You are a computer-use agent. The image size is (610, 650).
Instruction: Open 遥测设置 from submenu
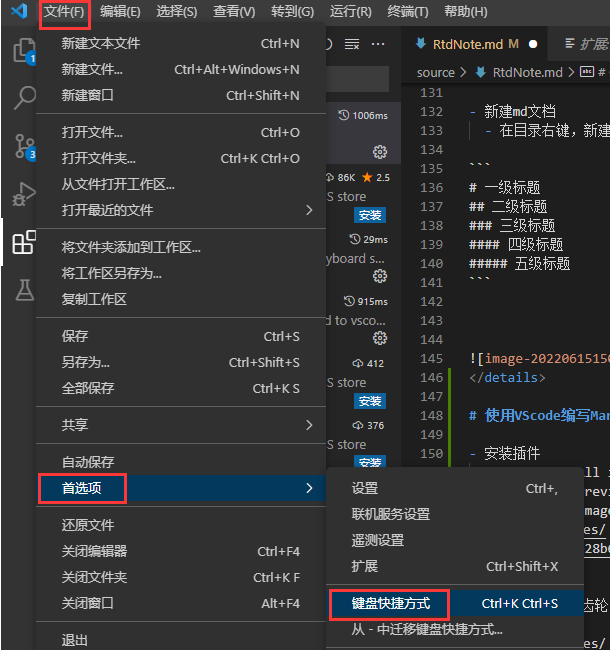coord(455,541)
